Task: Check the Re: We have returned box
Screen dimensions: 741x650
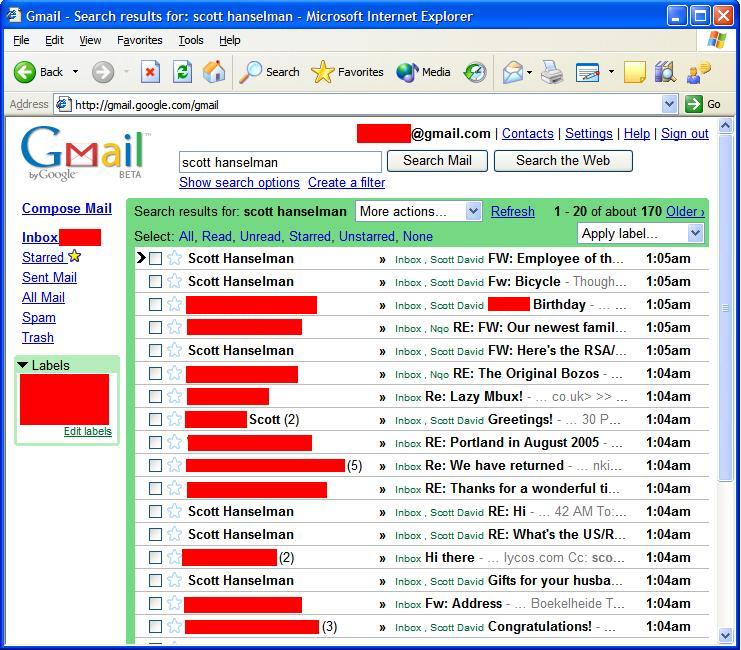Action: pos(155,466)
